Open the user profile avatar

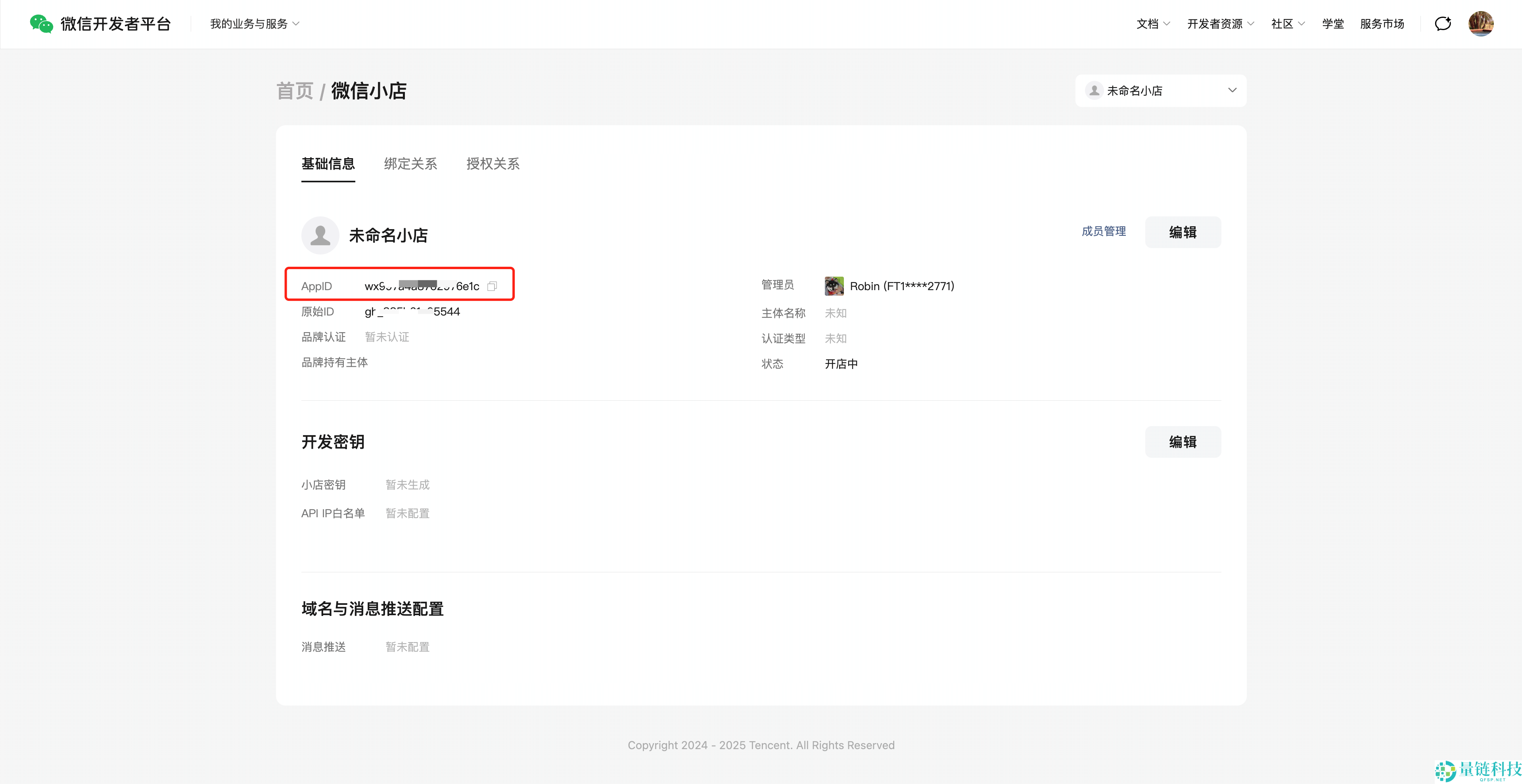click(1481, 24)
